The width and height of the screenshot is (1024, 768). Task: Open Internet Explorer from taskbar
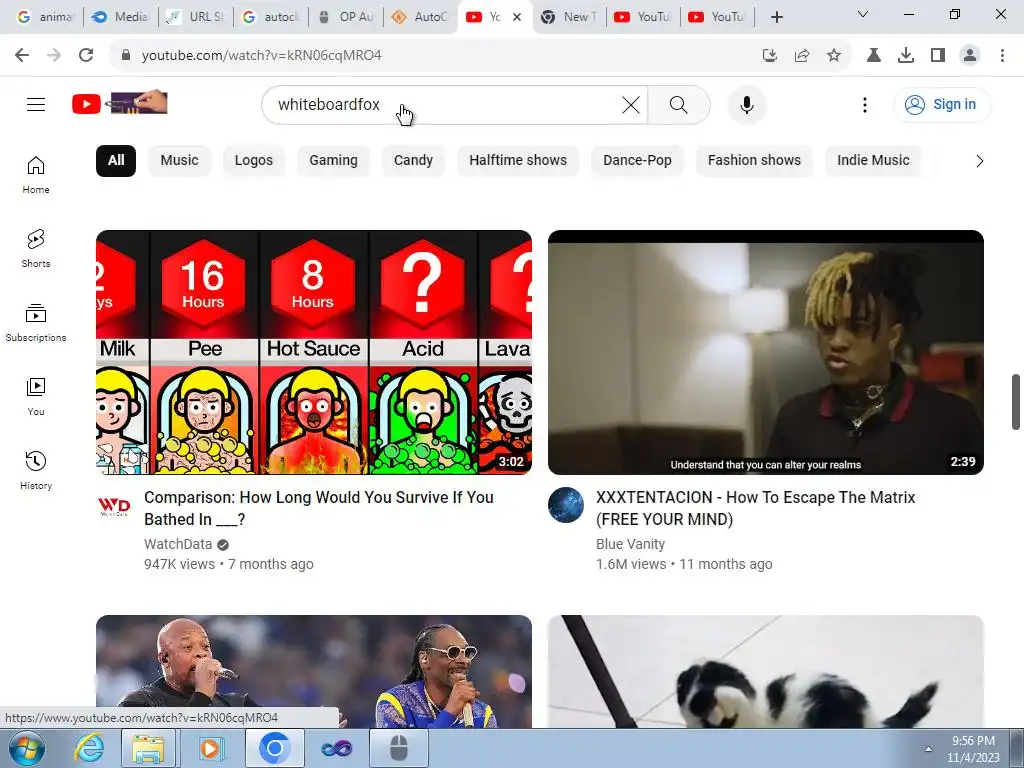(x=89, y=748)
